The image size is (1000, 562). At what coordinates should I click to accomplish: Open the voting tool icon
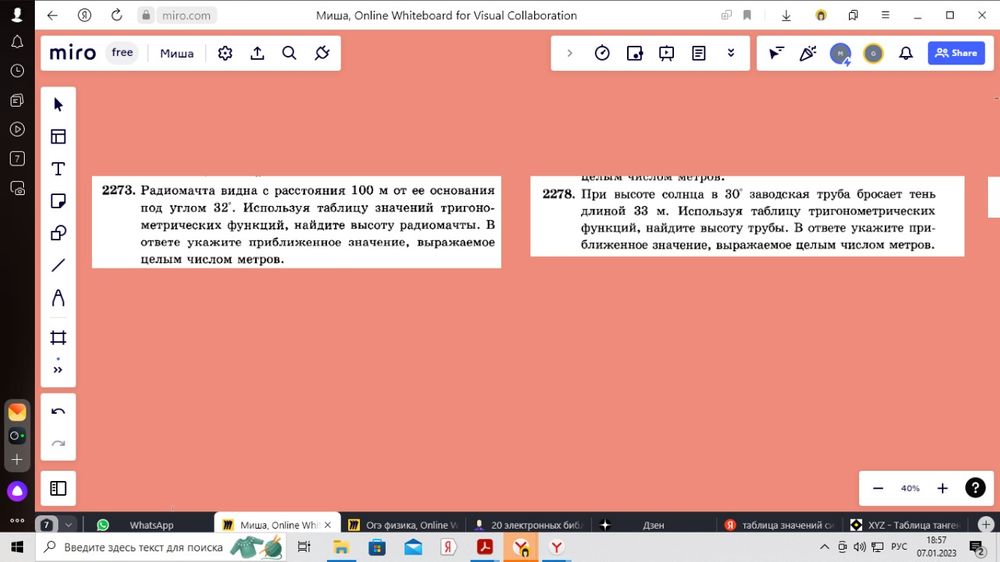click(x=635, y=53)
